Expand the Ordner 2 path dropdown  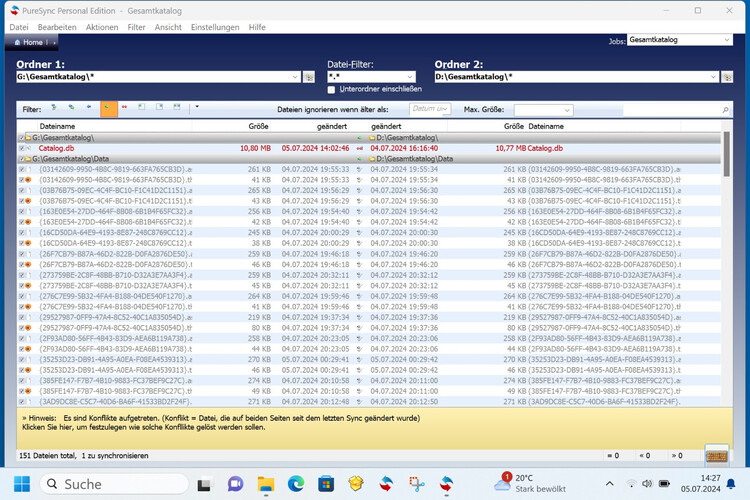tap(713, 77)
